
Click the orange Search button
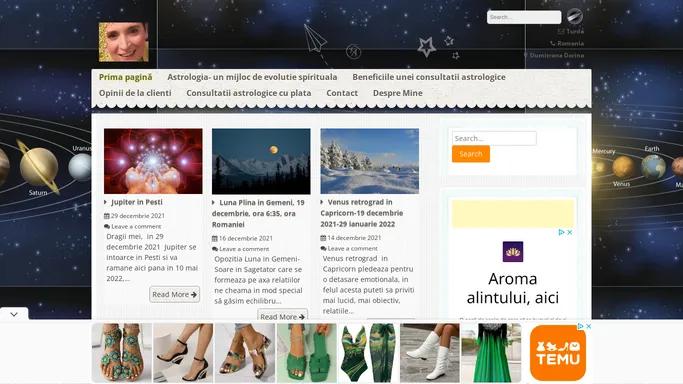(471, 154)
